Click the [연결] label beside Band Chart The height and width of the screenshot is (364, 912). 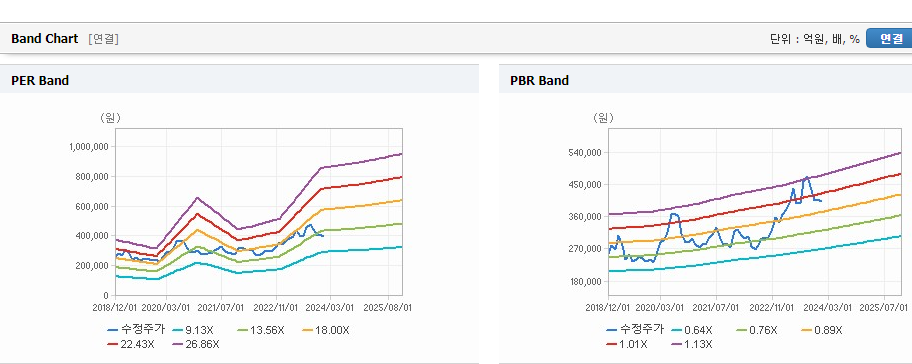coord(104,39)
